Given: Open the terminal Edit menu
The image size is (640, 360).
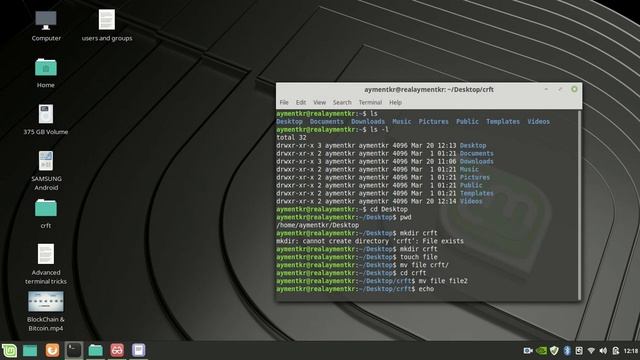Looking at the screenshot, I should click(301, 102).
